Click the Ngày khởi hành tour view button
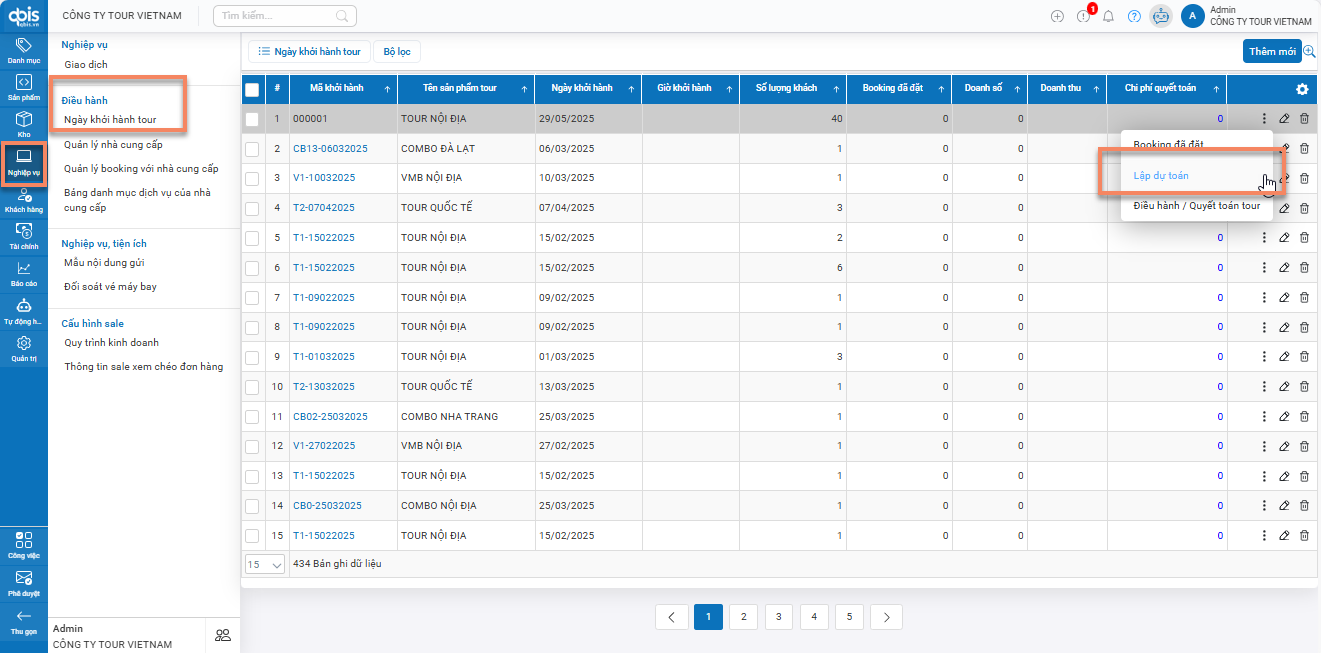The width and height of the screenshot is (1321, 653). 310,51
